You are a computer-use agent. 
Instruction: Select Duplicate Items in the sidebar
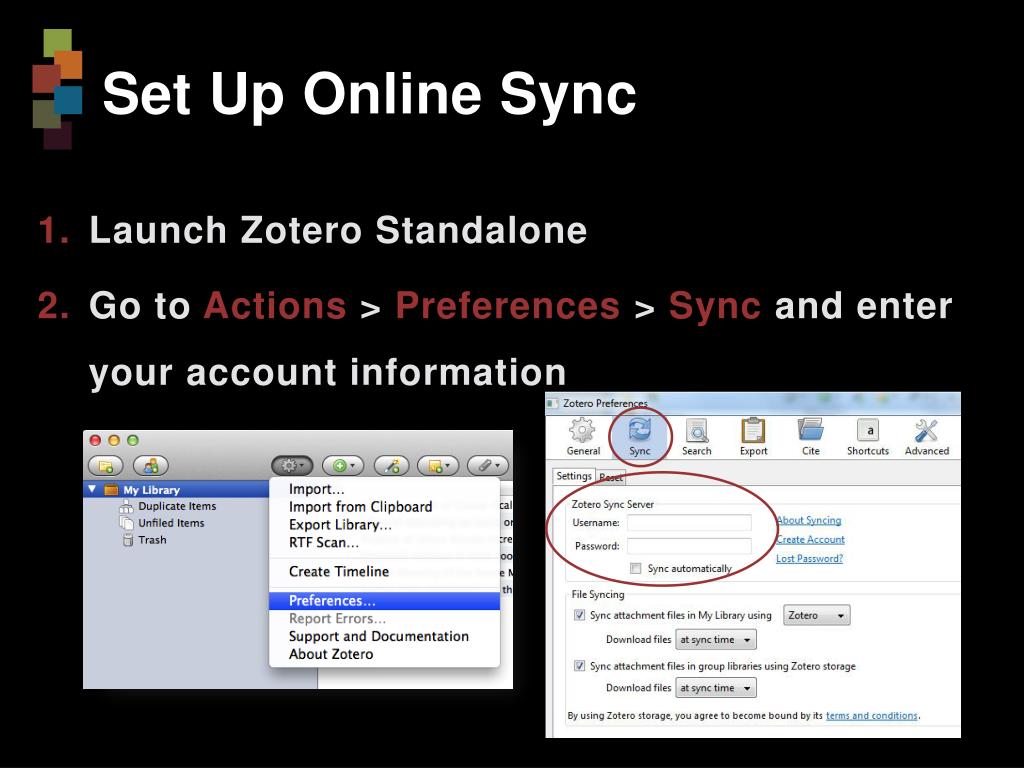[x=176, y=506]
